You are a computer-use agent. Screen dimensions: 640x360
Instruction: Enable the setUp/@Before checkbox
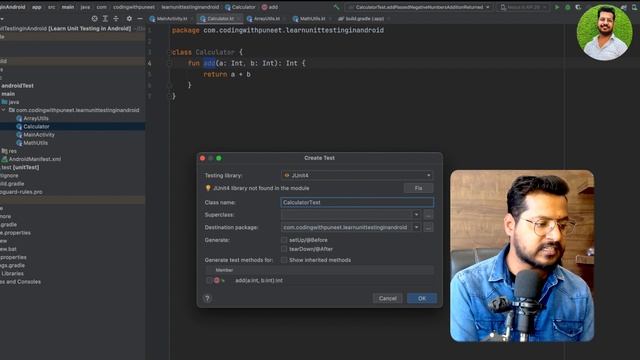(x=284, y=240)
